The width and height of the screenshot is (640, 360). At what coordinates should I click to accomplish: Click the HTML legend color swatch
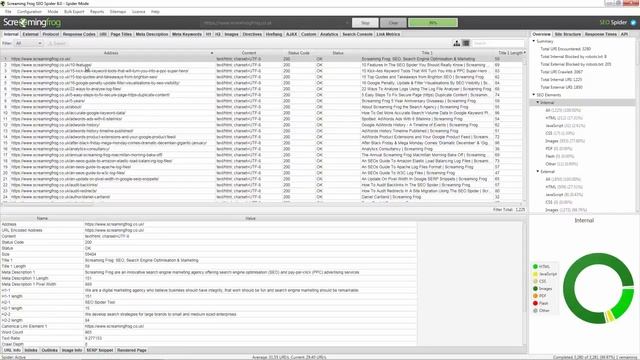535,267
